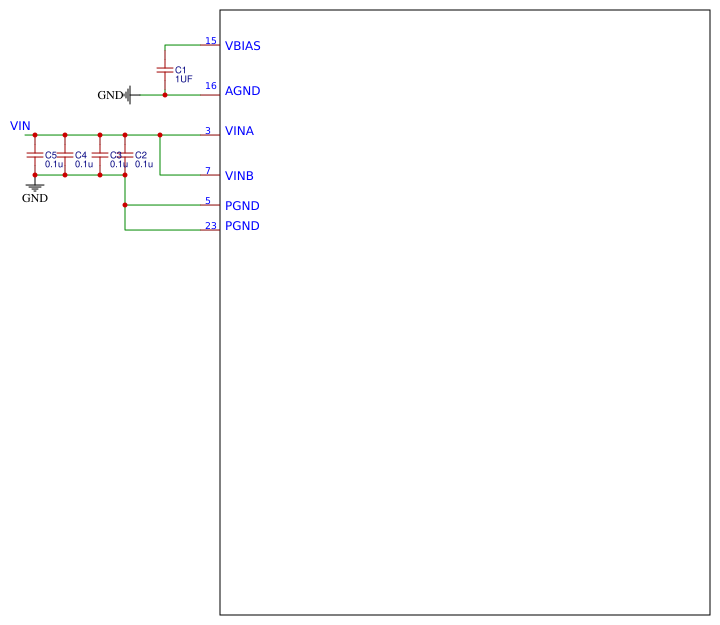
Task: Select the PGND pin numbered 23
Action: point(242,226)
